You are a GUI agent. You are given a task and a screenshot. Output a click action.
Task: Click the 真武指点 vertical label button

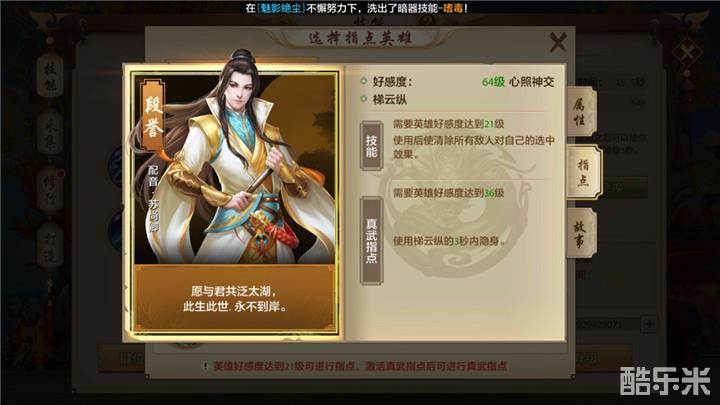point(371,241)
